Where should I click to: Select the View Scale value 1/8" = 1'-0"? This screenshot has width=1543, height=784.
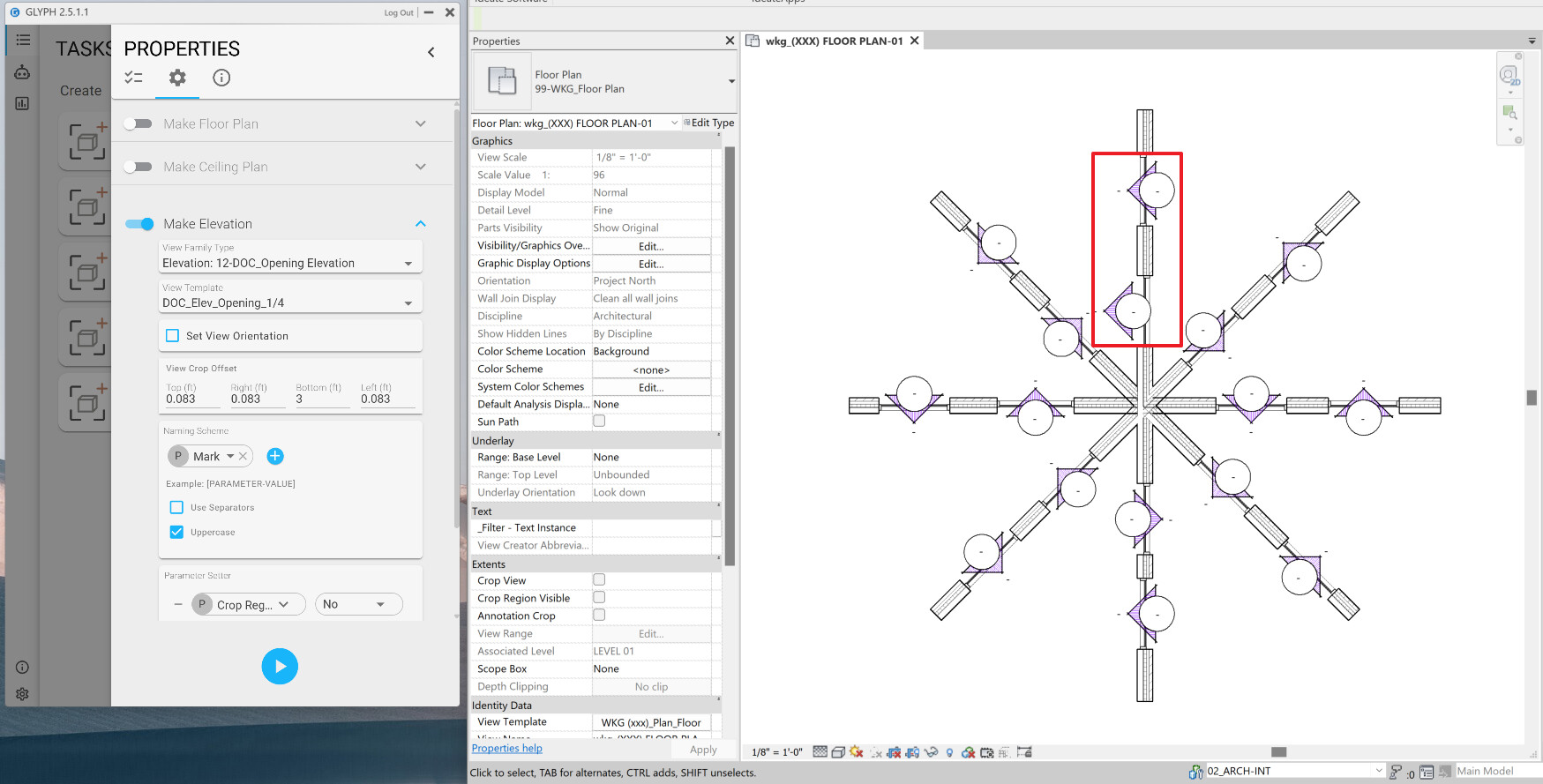(x=651, y=157)
